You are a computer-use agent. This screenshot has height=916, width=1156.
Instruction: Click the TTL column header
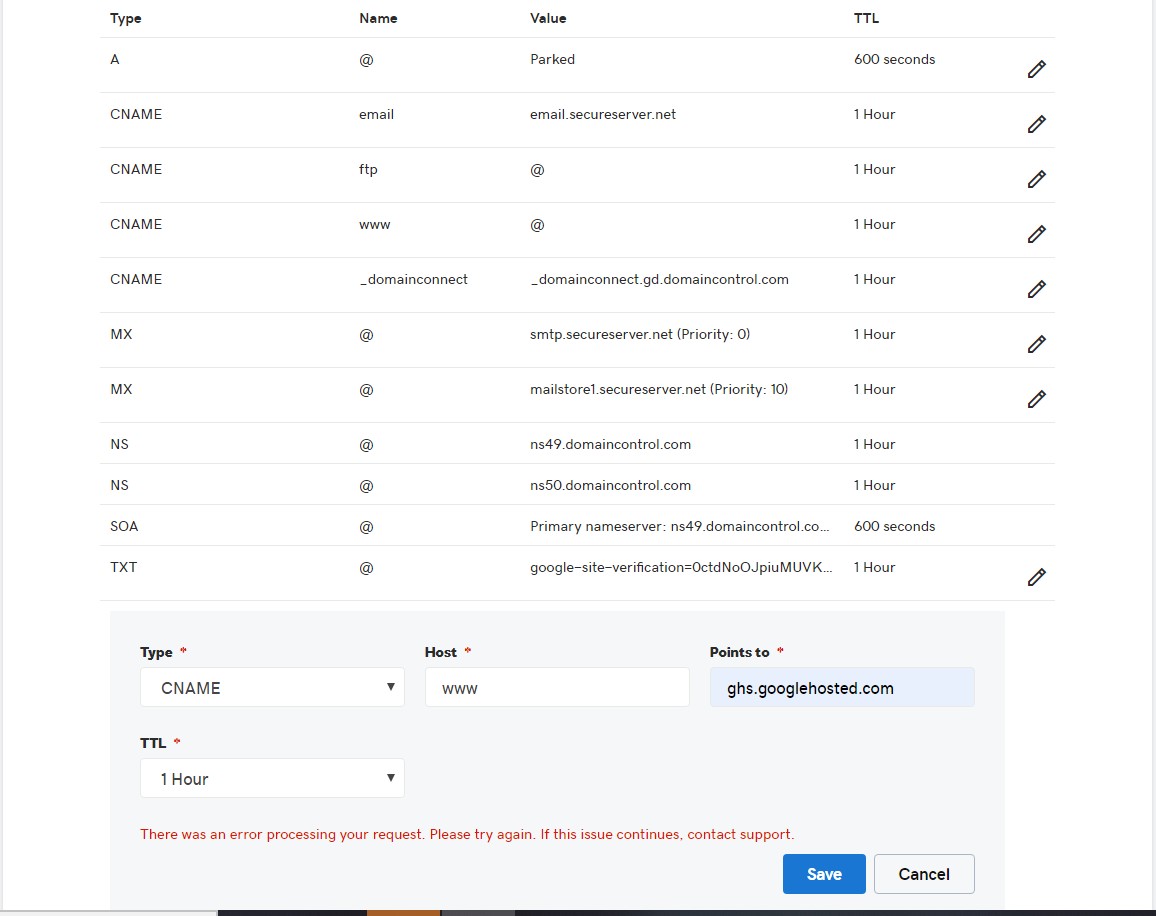(866, 18)
